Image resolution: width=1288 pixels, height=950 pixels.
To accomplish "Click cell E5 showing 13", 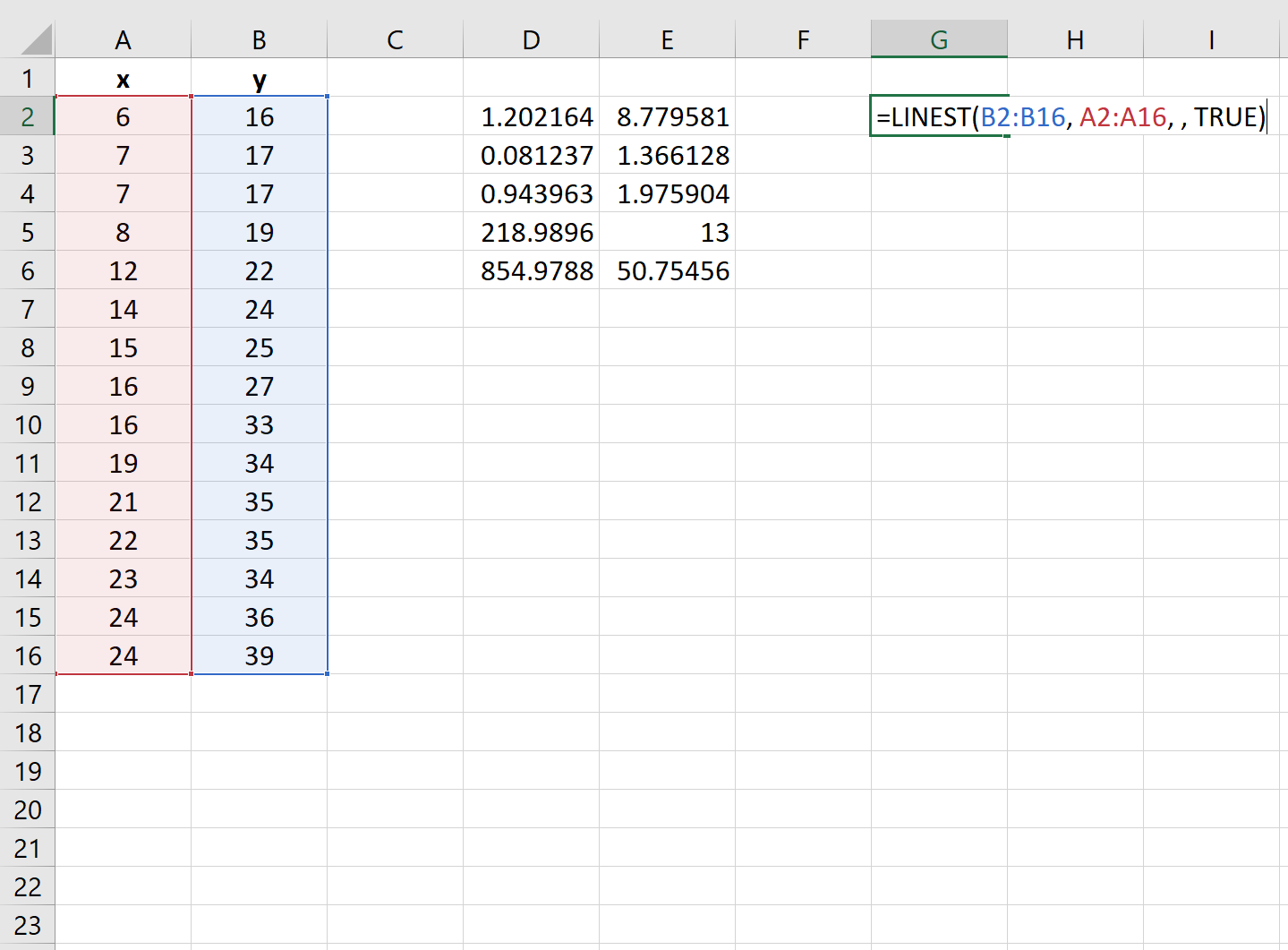I will tap(668, 232).
